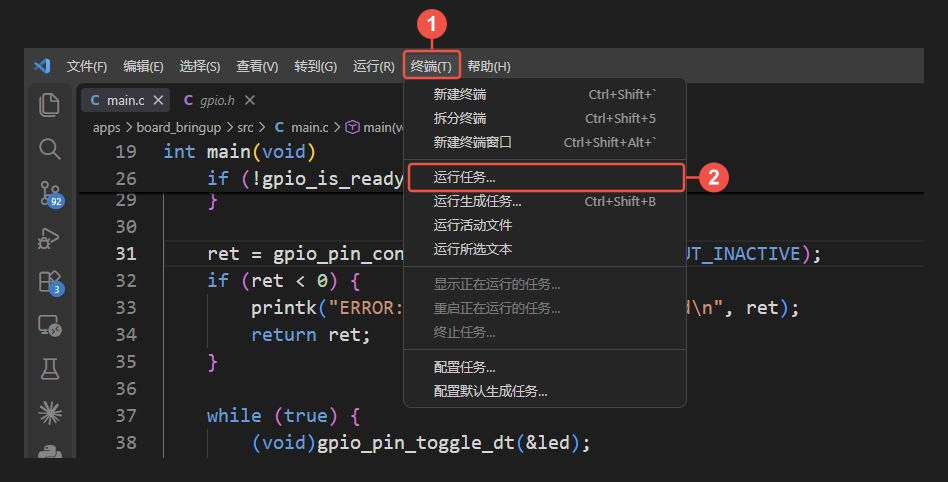The height and width of the screenshot is (482, 948).
Task: Open the Testing beaker icon
Action: pyautogui.click(x=50, y=368)
